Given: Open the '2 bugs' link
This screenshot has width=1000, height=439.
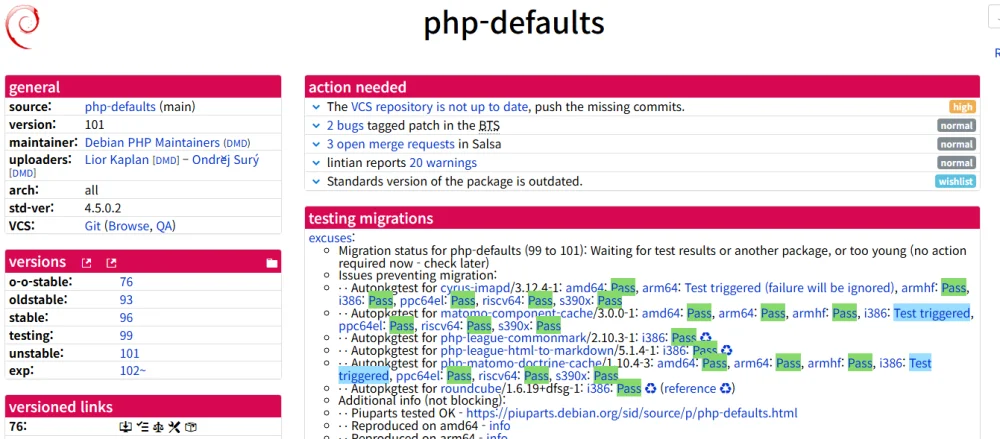Looking at the screenshot, I should coord(345,126).
